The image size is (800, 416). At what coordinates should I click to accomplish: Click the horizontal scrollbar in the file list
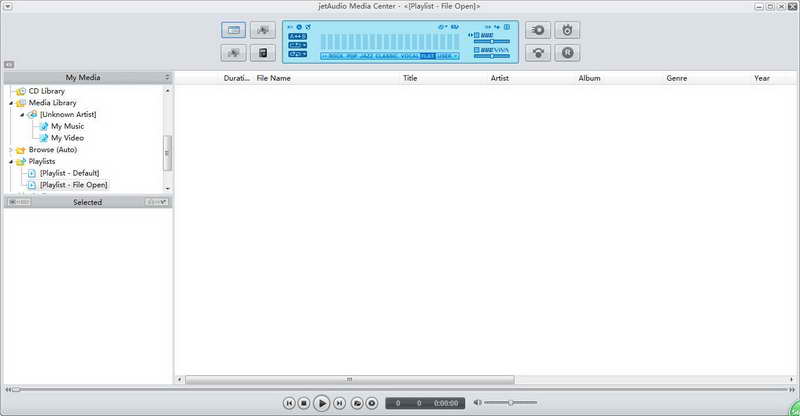(x=349, y=380)
